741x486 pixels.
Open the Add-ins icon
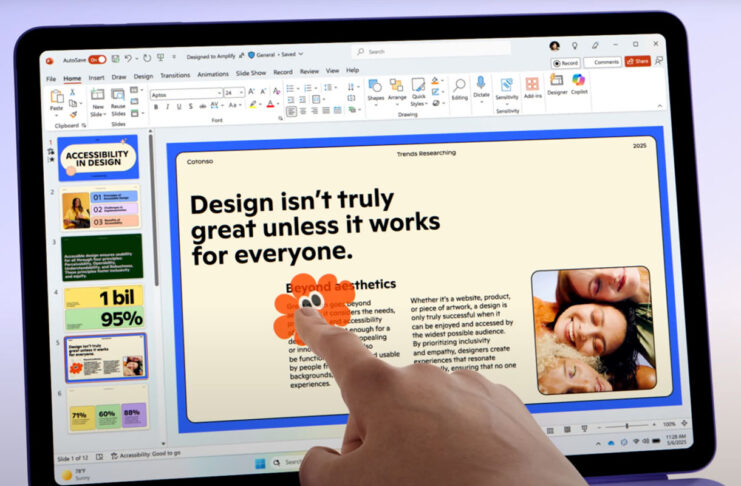click(532, 87)
